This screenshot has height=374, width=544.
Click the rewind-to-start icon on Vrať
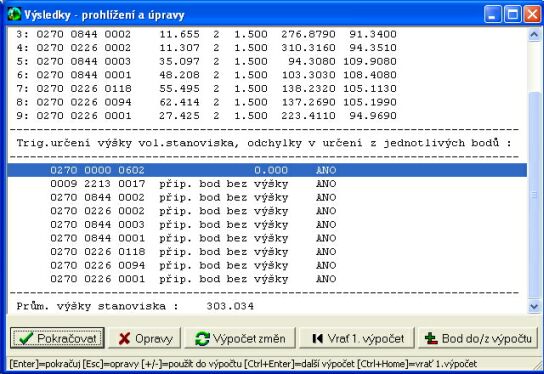point(317,338)
